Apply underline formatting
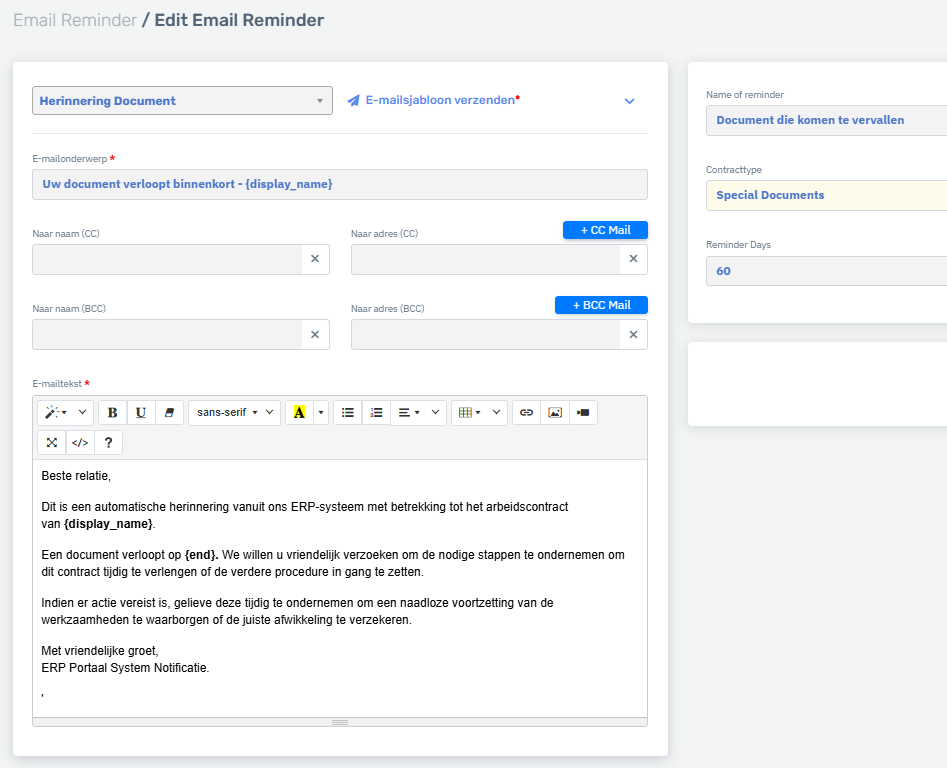This screenshot has width=947, height=768. pos(140,412)
